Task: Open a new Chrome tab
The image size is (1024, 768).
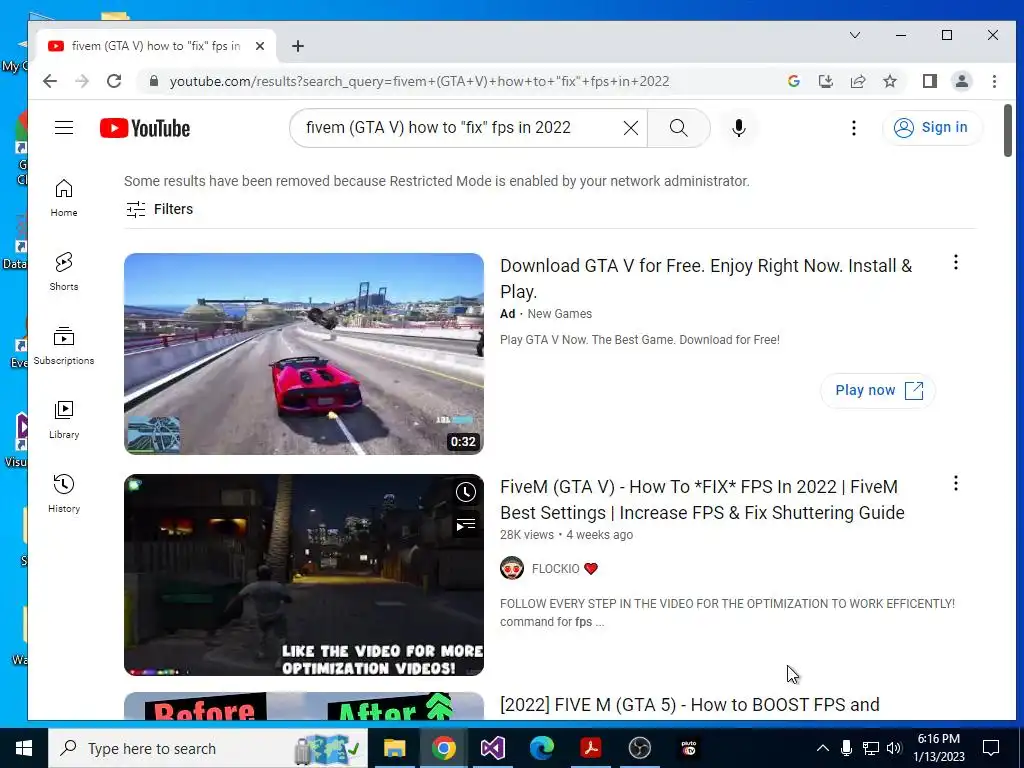Action: [x=298, y=46]
